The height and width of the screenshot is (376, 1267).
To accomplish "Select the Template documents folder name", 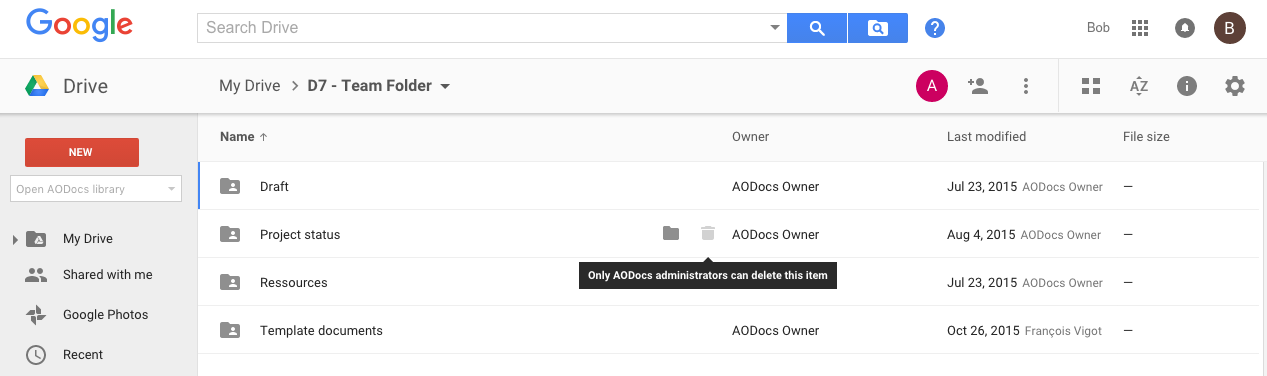I will point(321,331).
